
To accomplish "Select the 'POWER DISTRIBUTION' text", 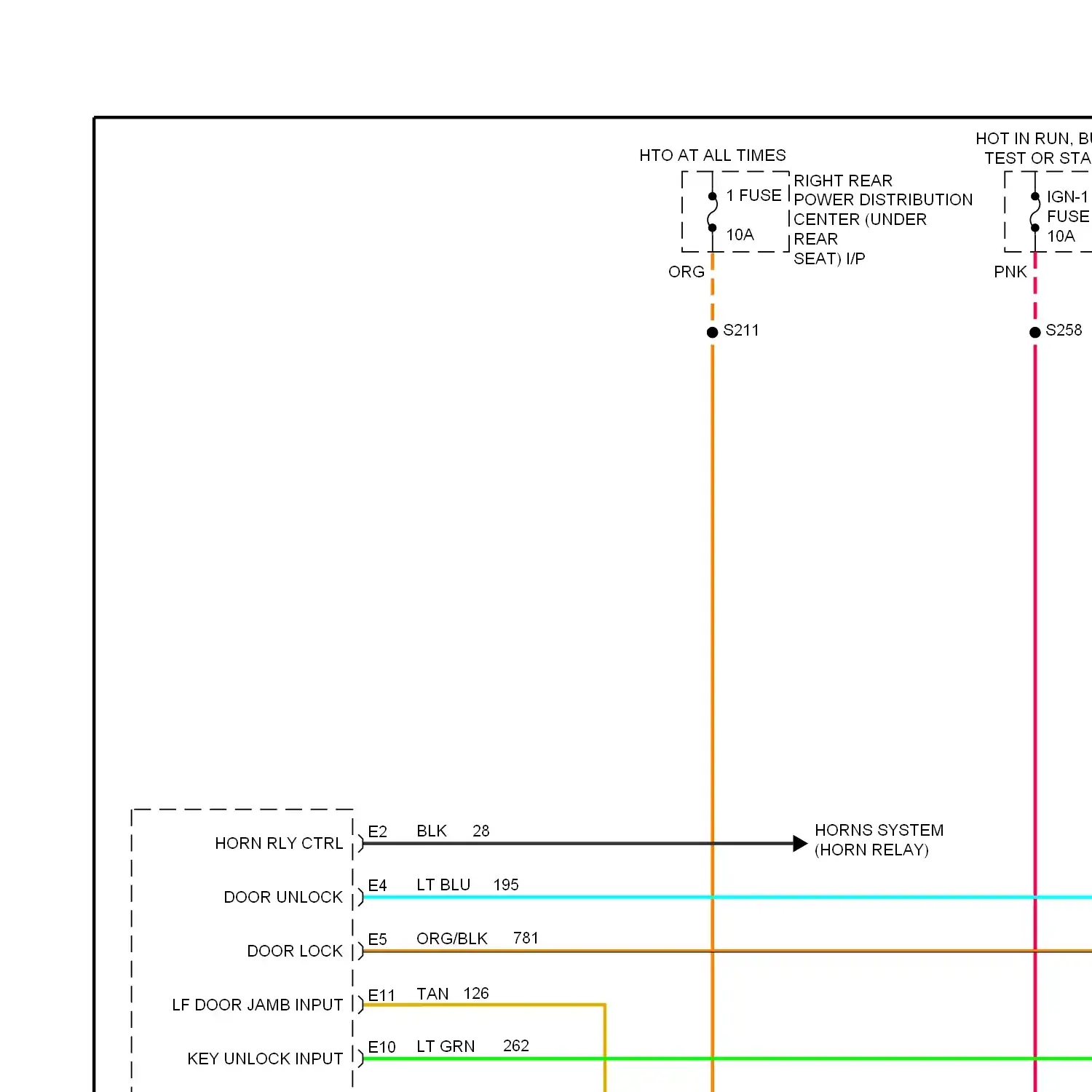I will point(883,199).
